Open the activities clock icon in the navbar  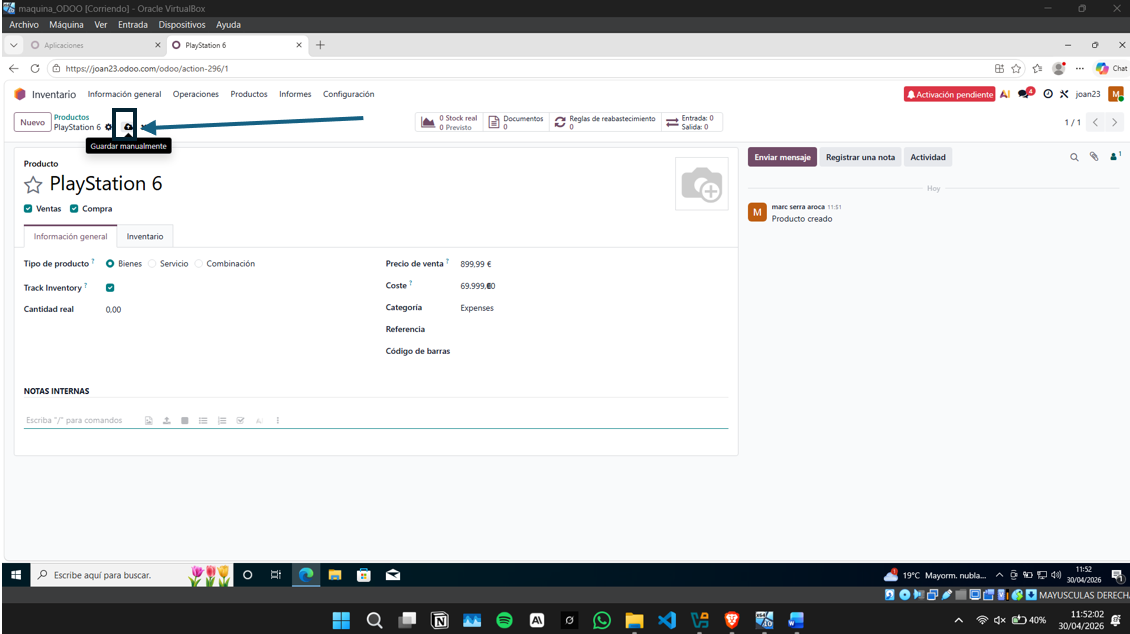tap(1048, 94)
